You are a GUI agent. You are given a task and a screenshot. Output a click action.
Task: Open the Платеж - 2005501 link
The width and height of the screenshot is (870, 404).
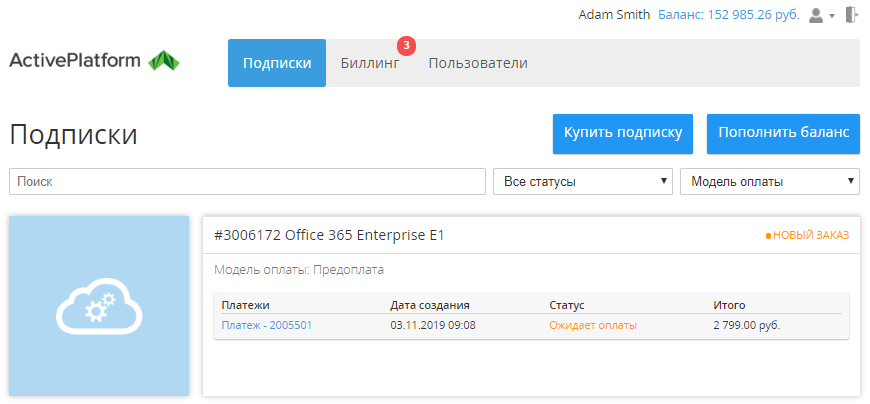pyautogui.click(x=266, y=325)
